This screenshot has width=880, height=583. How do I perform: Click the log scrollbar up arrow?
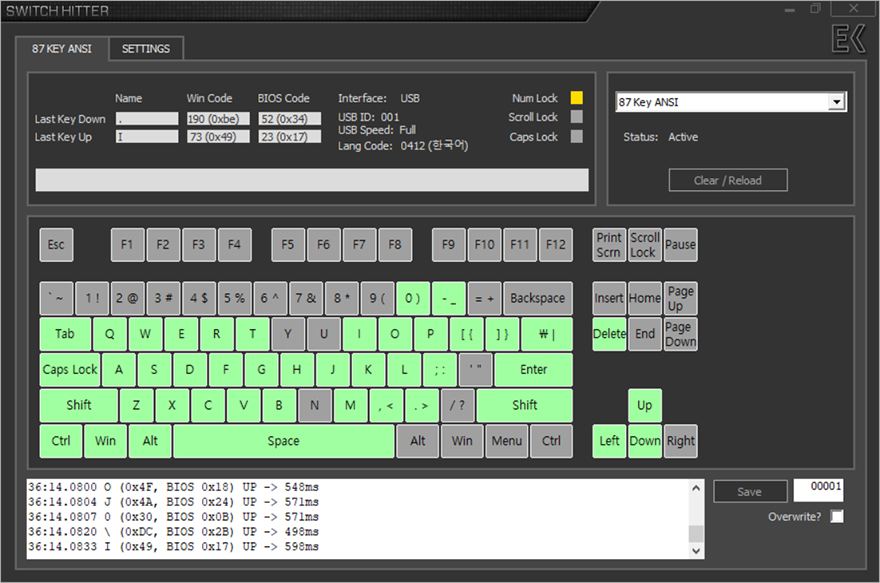[x=696, y=488]
